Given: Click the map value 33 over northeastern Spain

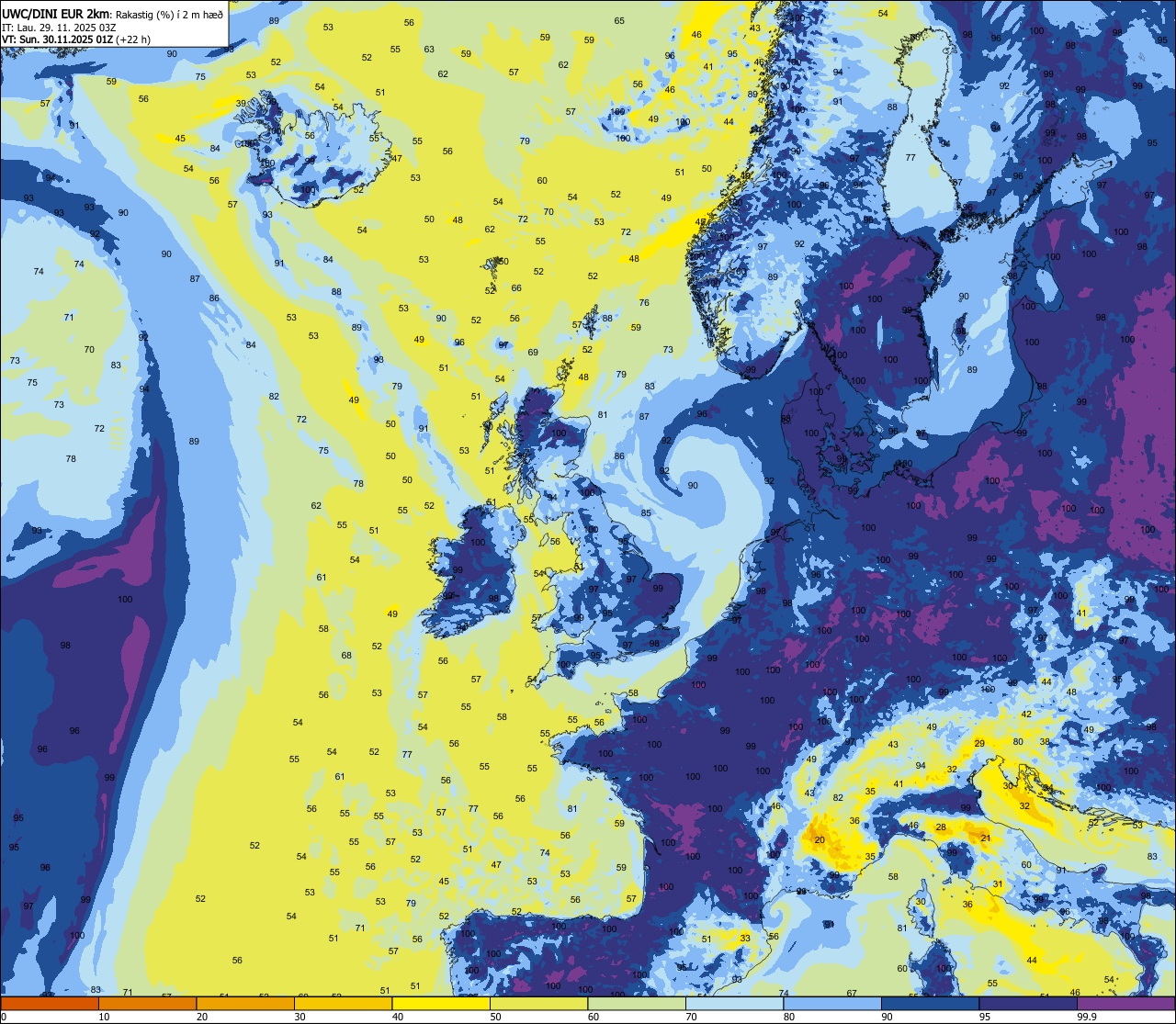Looking at the screenshot, I should click(x=745, y=938).
